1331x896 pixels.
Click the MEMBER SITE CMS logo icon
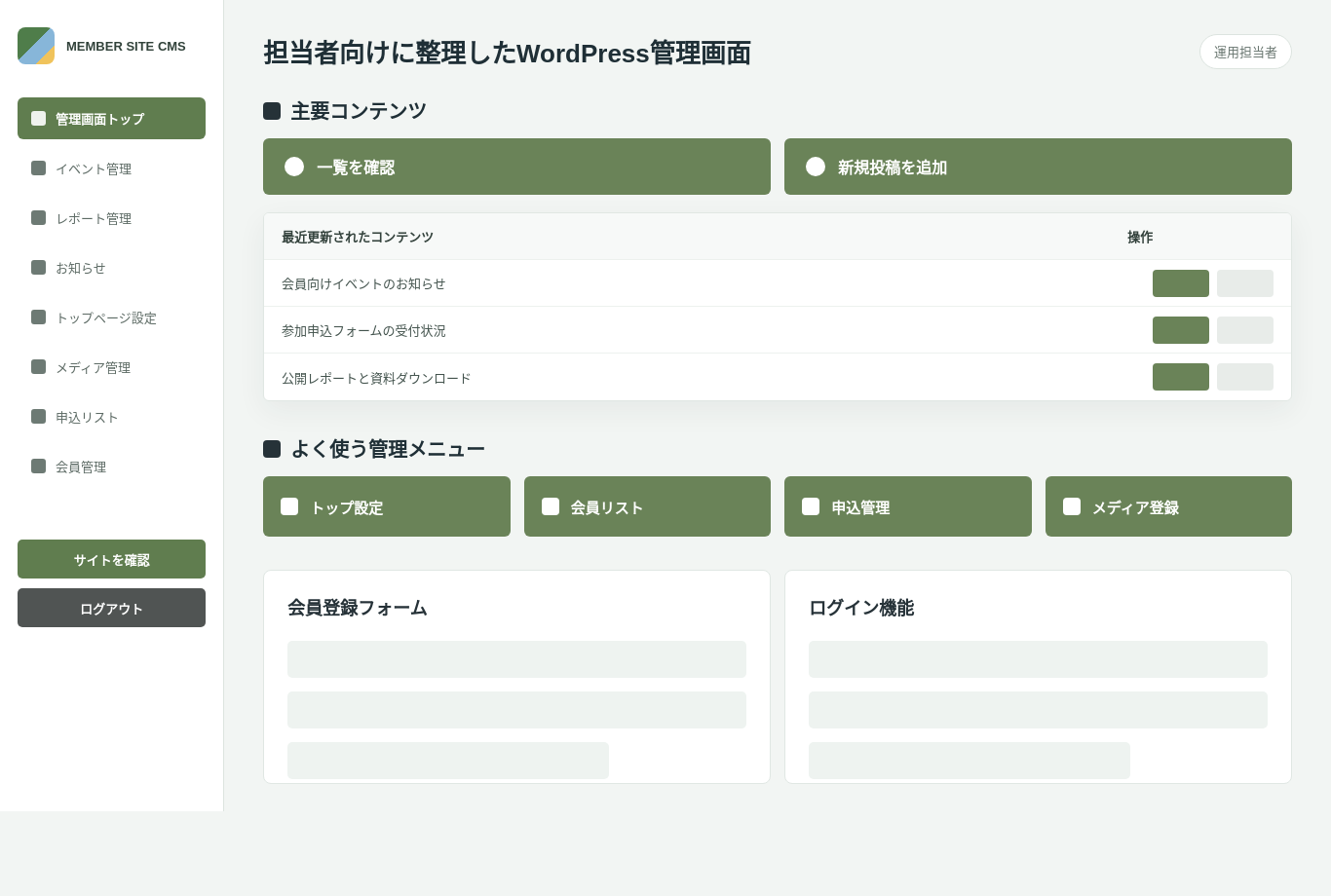[x=36, y=46]
